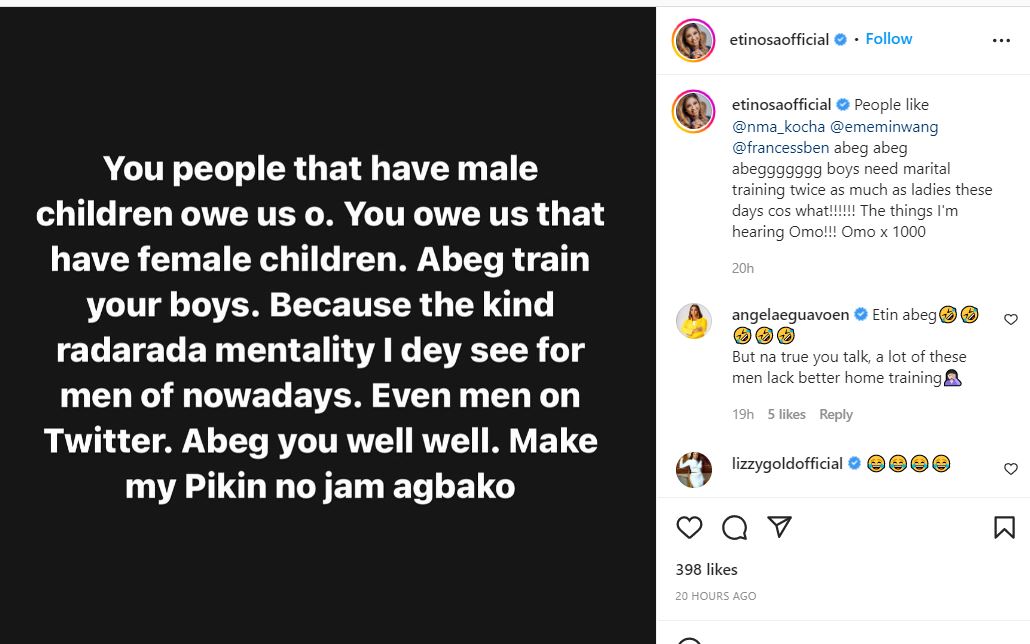The width and height of the screenshot is (1030, 644).
Task: Open comments via speech bubble icon
Action: tap(734, 527)
